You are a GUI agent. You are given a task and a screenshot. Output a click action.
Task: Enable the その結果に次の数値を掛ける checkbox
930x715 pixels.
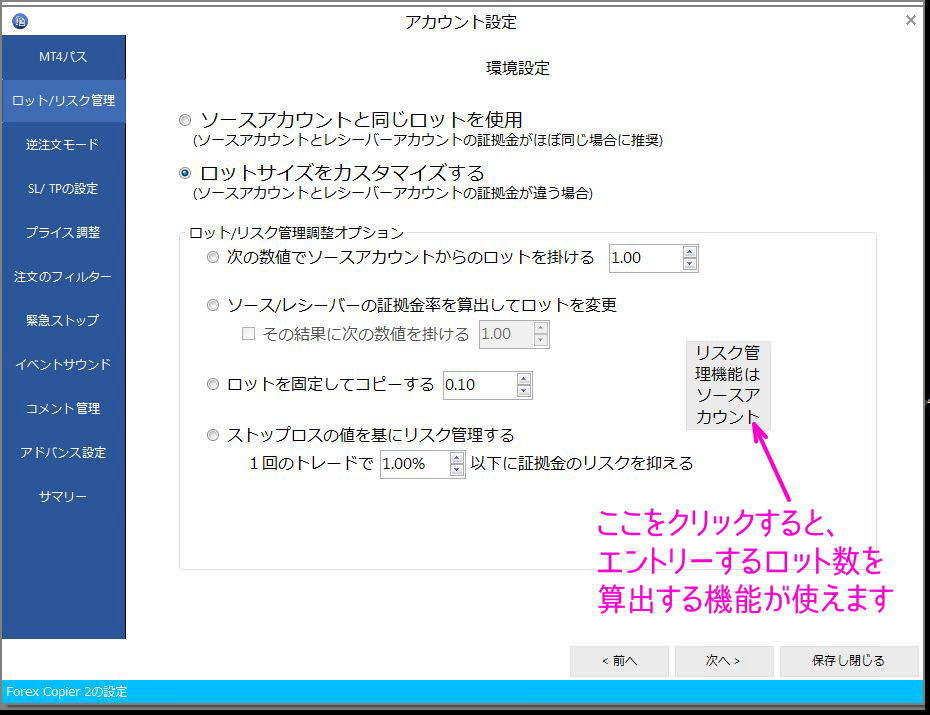[x=247, y=333]
